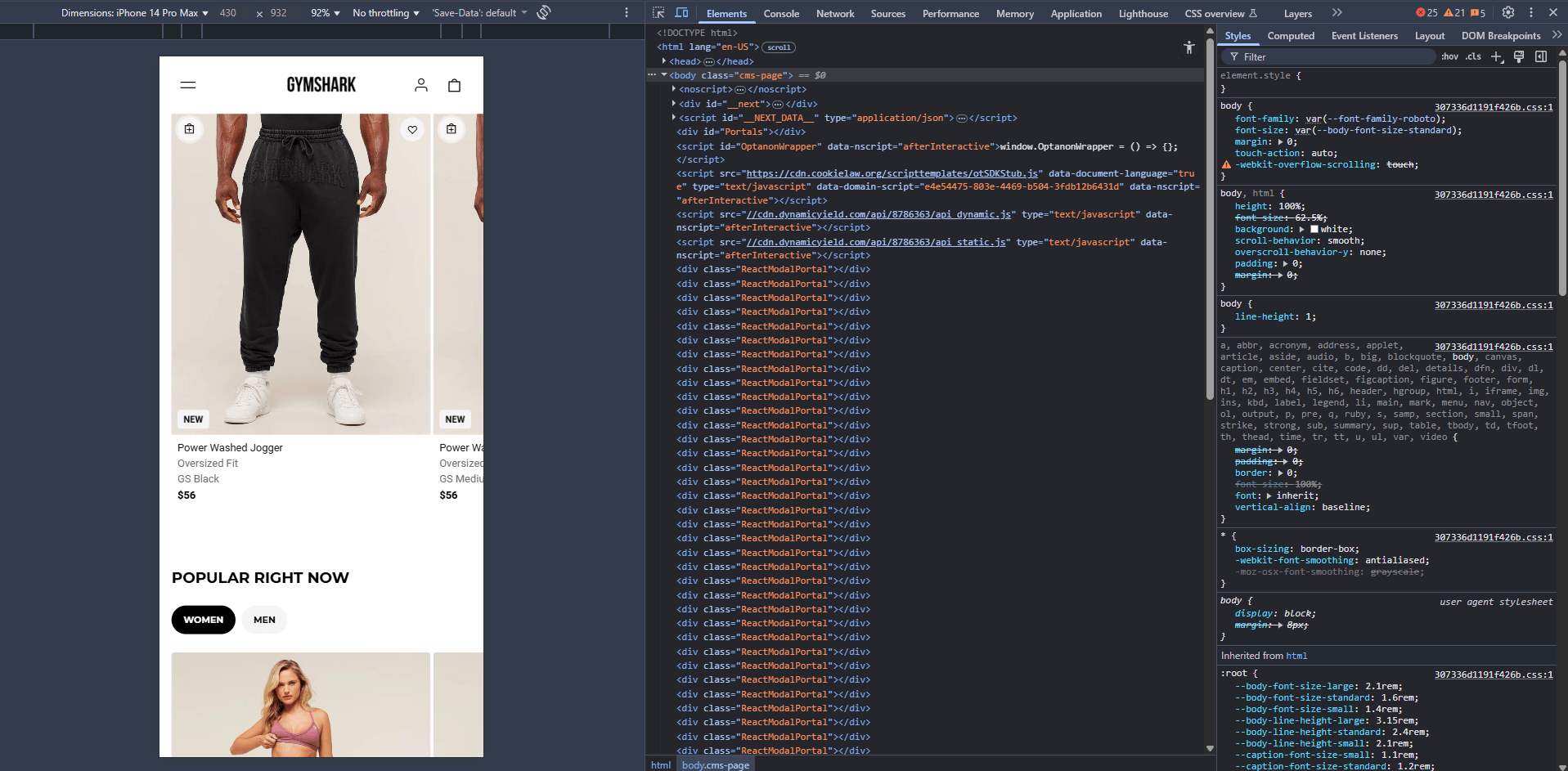Open the Gymshark account profile icon

tap(421, 85)
